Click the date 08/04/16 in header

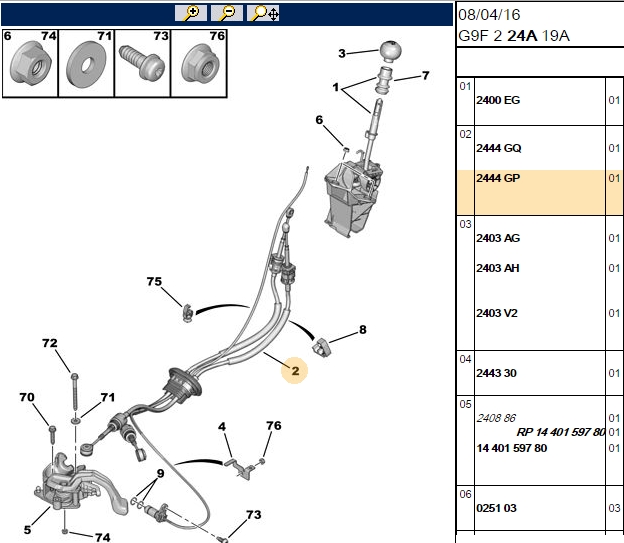tap(489, 15)
